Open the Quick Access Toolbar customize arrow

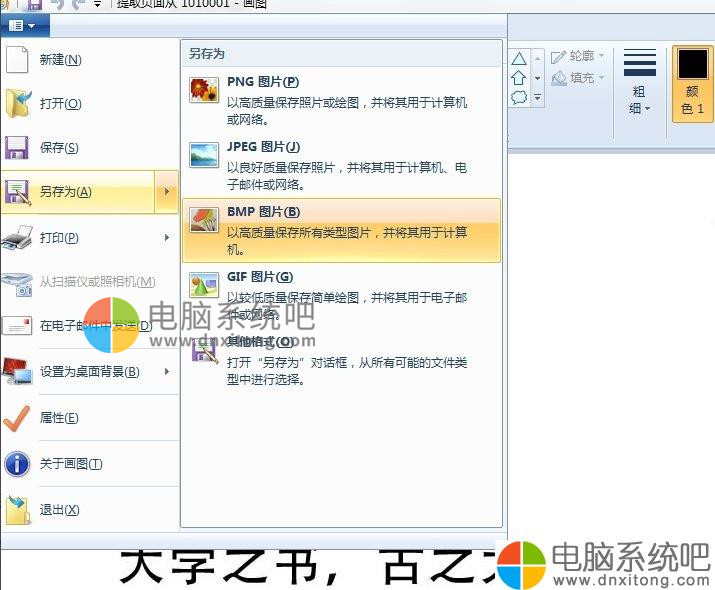coord(97,5)
